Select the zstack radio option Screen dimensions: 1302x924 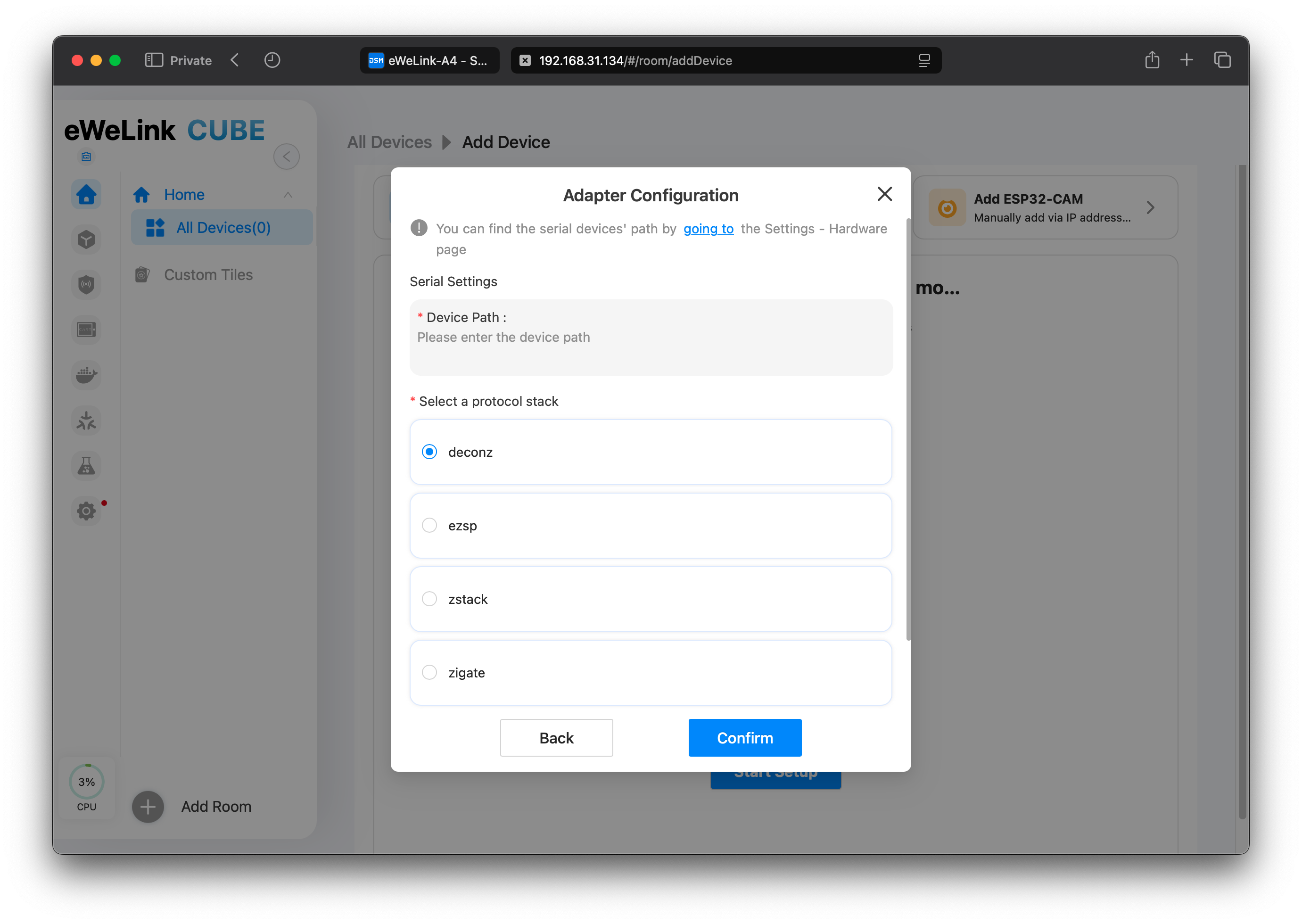pos(429,599)
